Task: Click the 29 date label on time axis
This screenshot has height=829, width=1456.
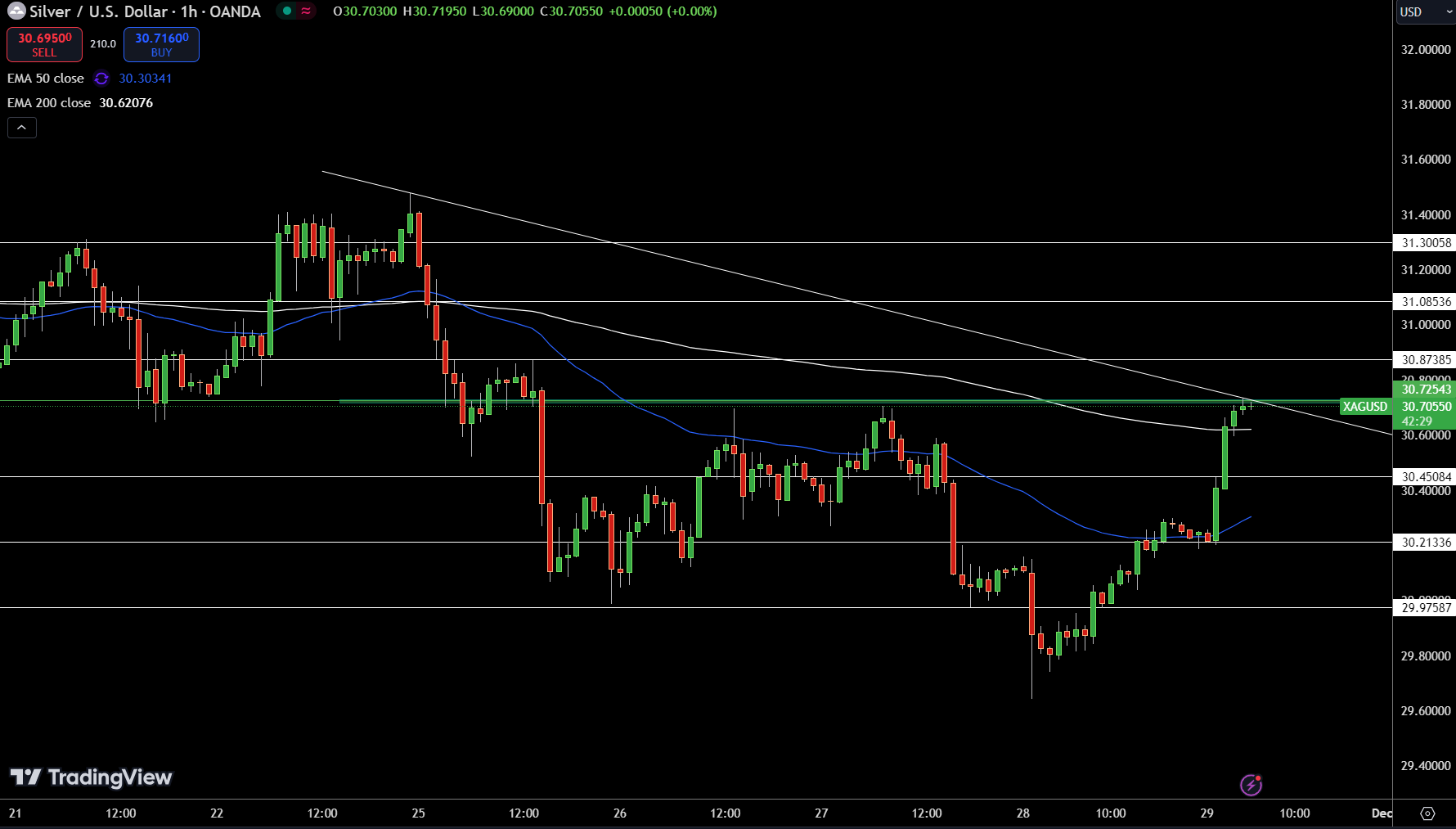Action: (x=1207, y=813)
